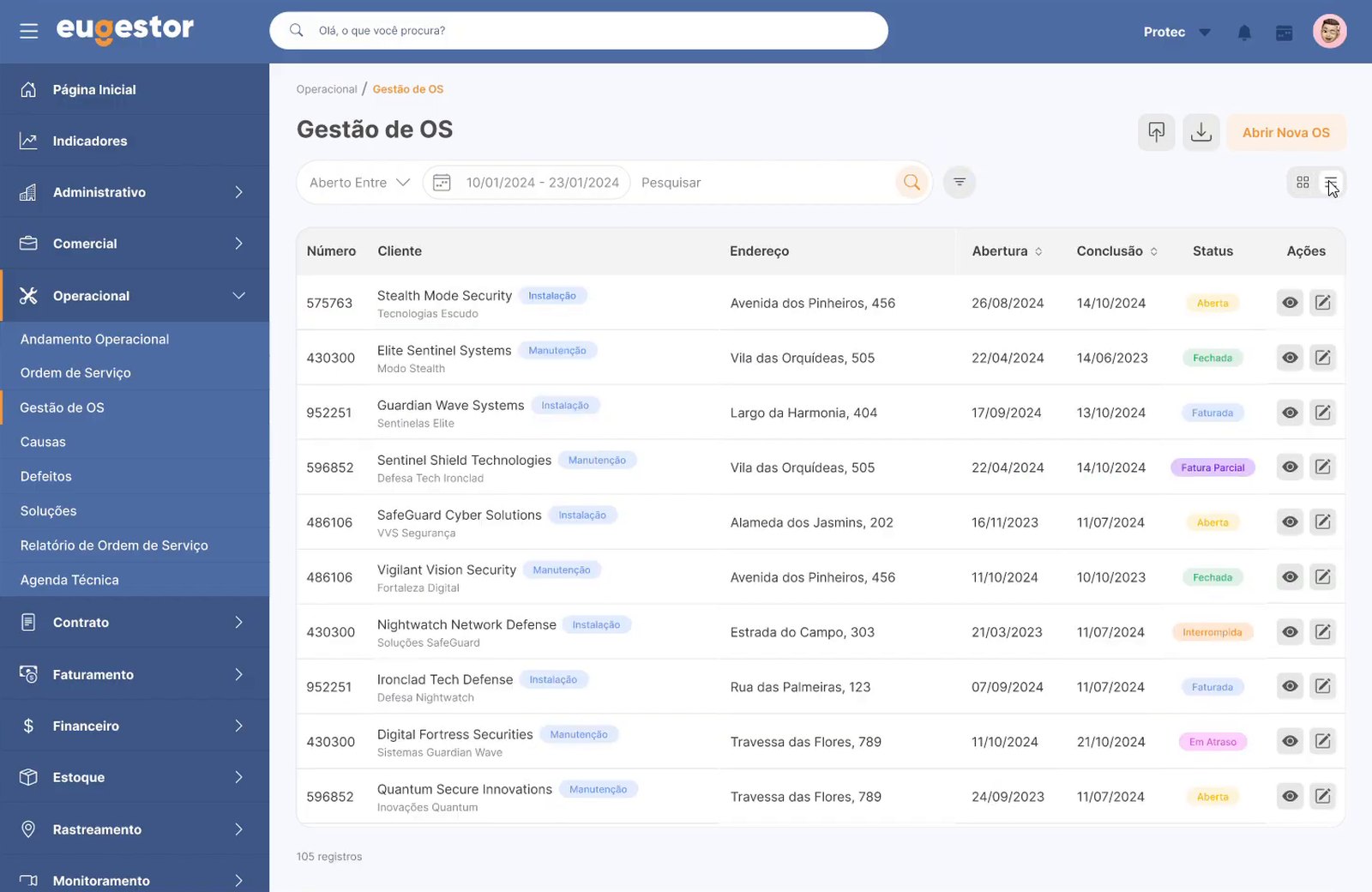This screenshot has height=892, width=1372.
Task: Collapse the Operacional menu
Action: tap(135, 296)
